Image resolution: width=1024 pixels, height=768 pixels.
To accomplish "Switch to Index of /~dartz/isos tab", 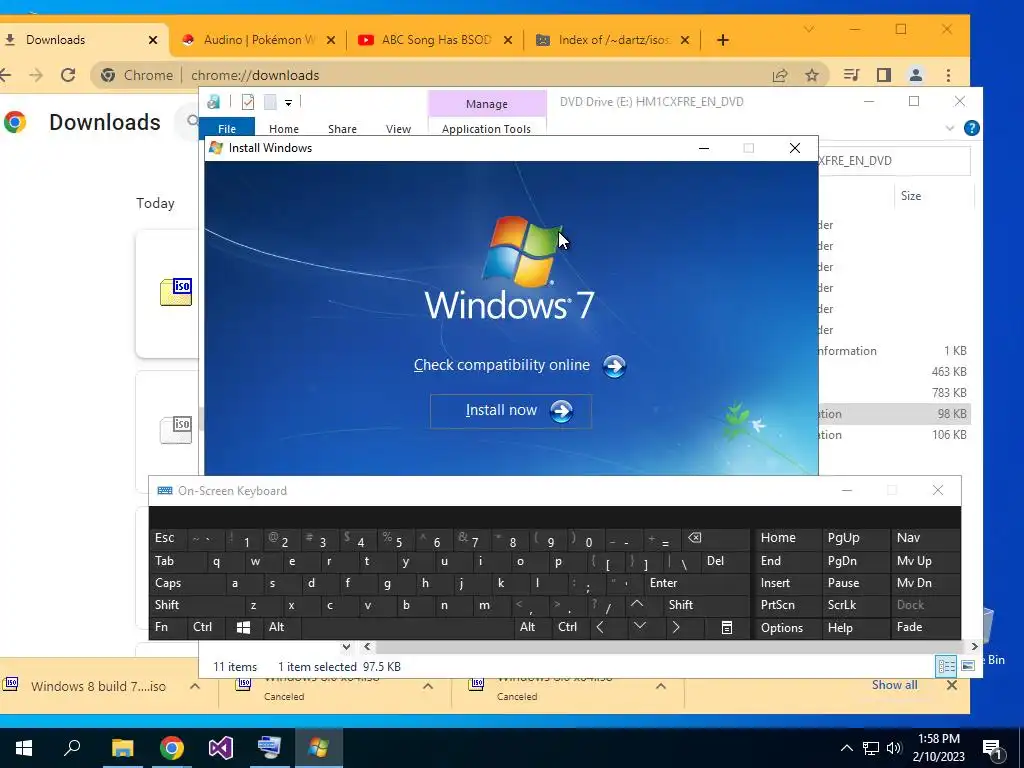I will 612,40.
